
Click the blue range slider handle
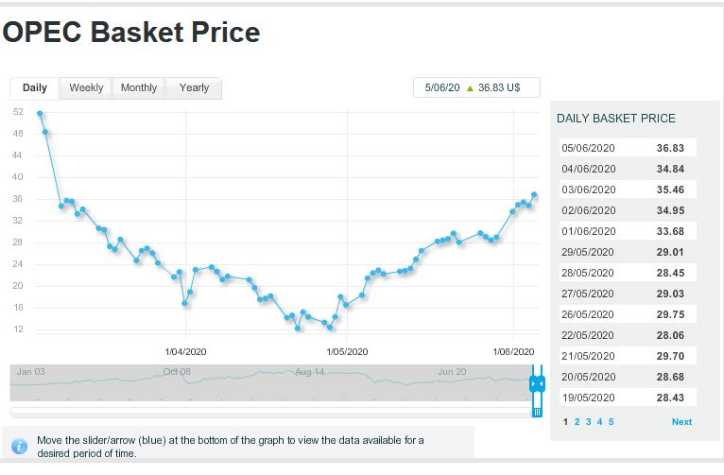click(x=537, y=383)
